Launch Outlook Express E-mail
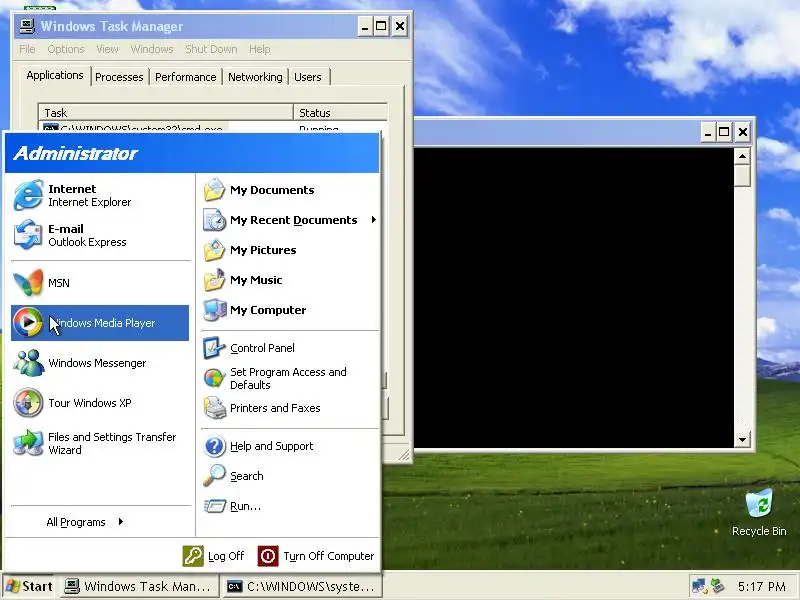The height and width of the screenshot is (600, 800). [x=101, y=235]
